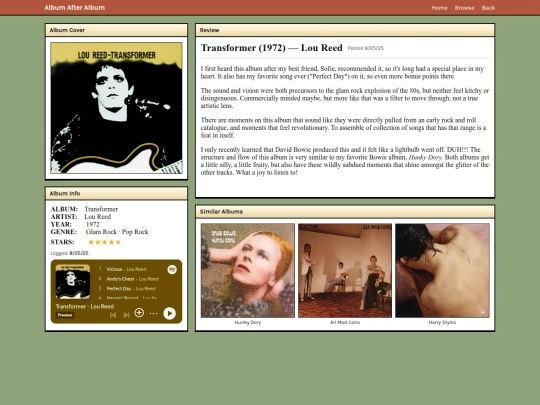Click the year value 1972

click(93, 224)
